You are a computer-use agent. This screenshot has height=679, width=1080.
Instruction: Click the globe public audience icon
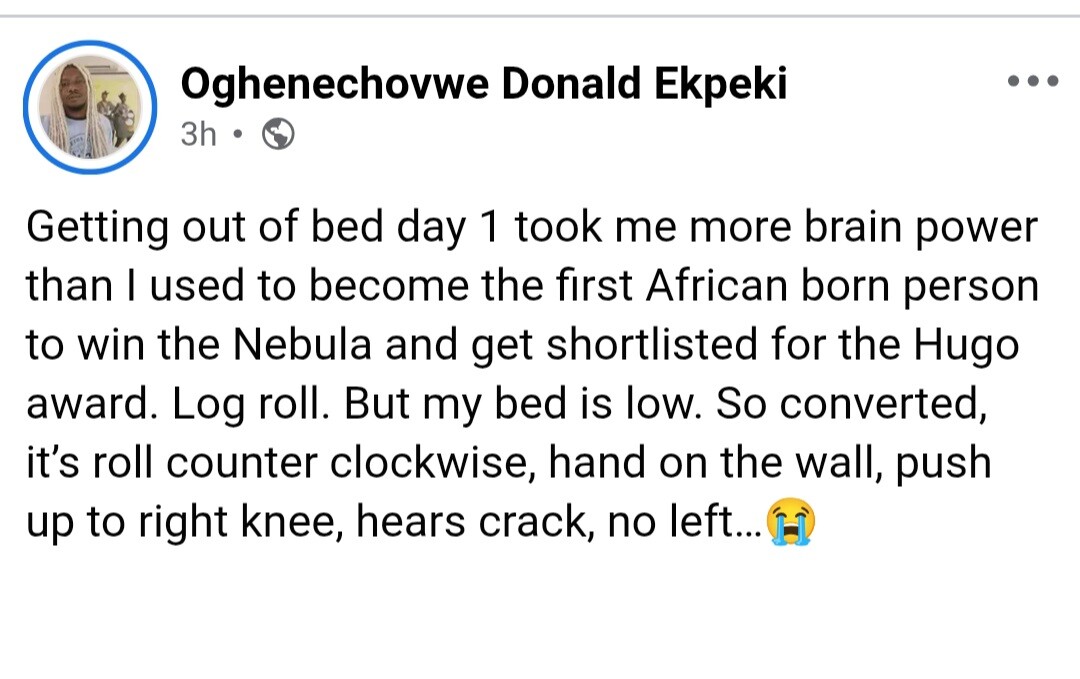click(277, 134)
